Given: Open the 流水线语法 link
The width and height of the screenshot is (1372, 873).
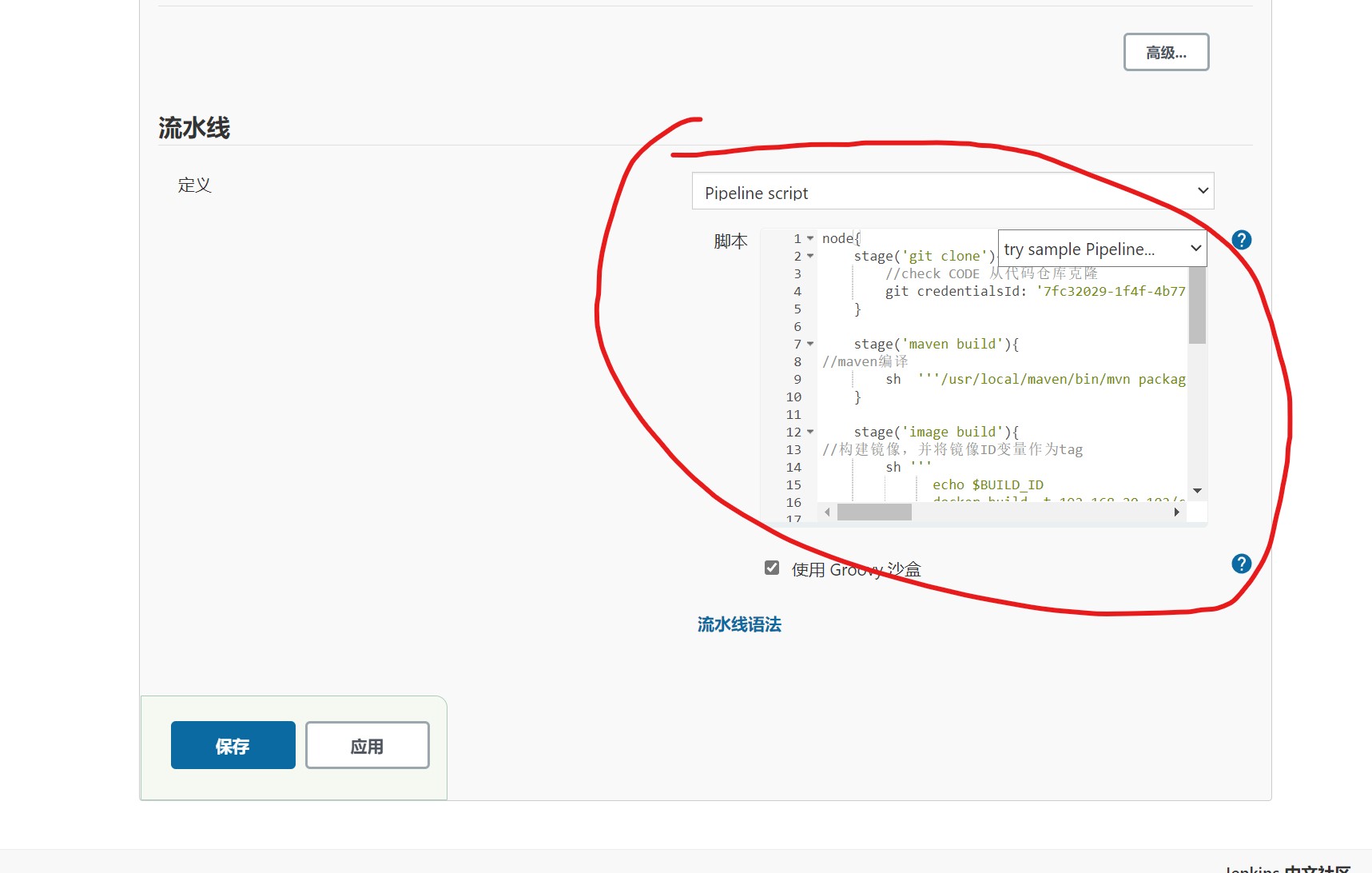Looking at the screenshot, I should tap(739, 624).
